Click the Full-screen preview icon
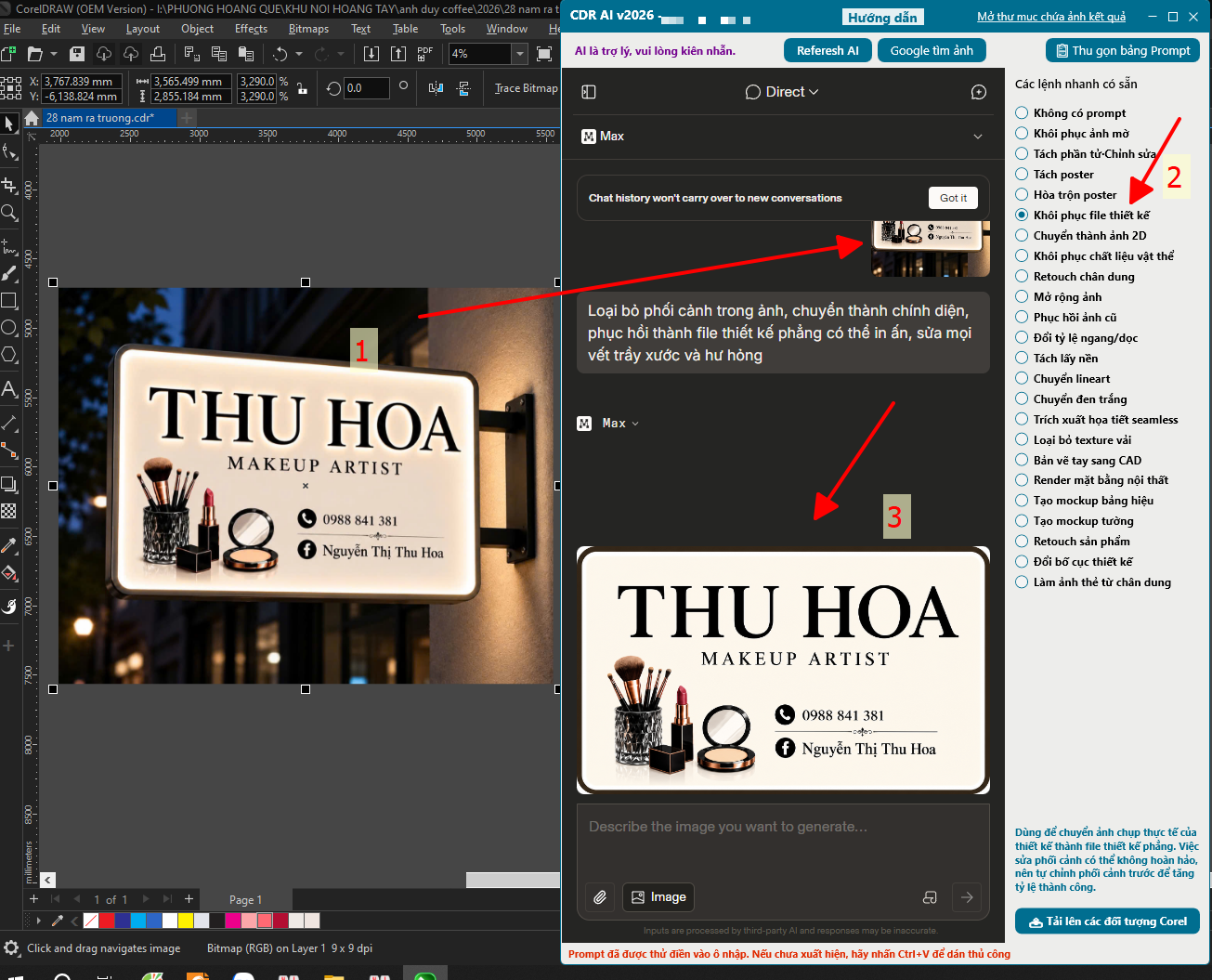 (x=544, y=54)
